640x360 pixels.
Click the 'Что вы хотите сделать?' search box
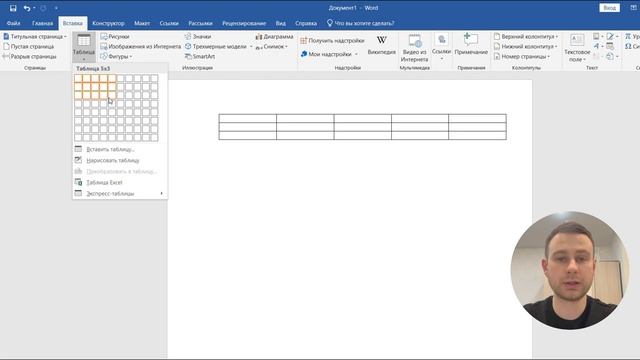[x=360, y=23]
